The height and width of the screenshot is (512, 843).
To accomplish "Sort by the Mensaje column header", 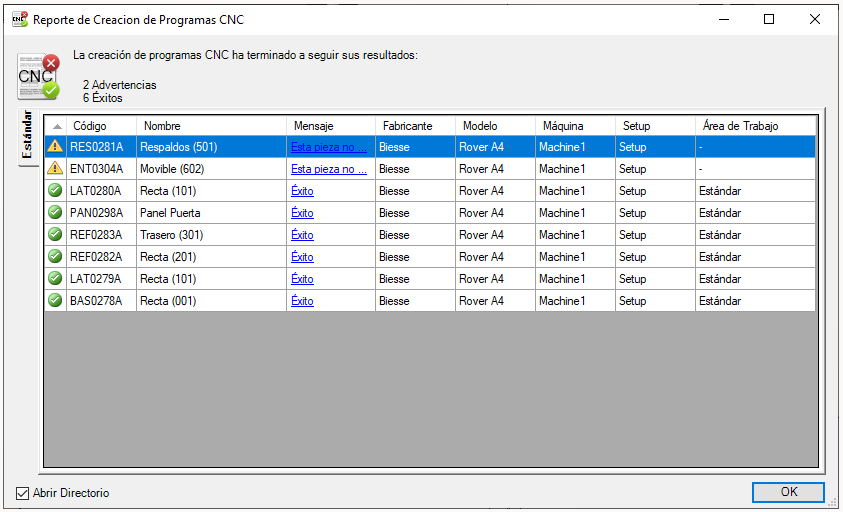I will (331, 126).
